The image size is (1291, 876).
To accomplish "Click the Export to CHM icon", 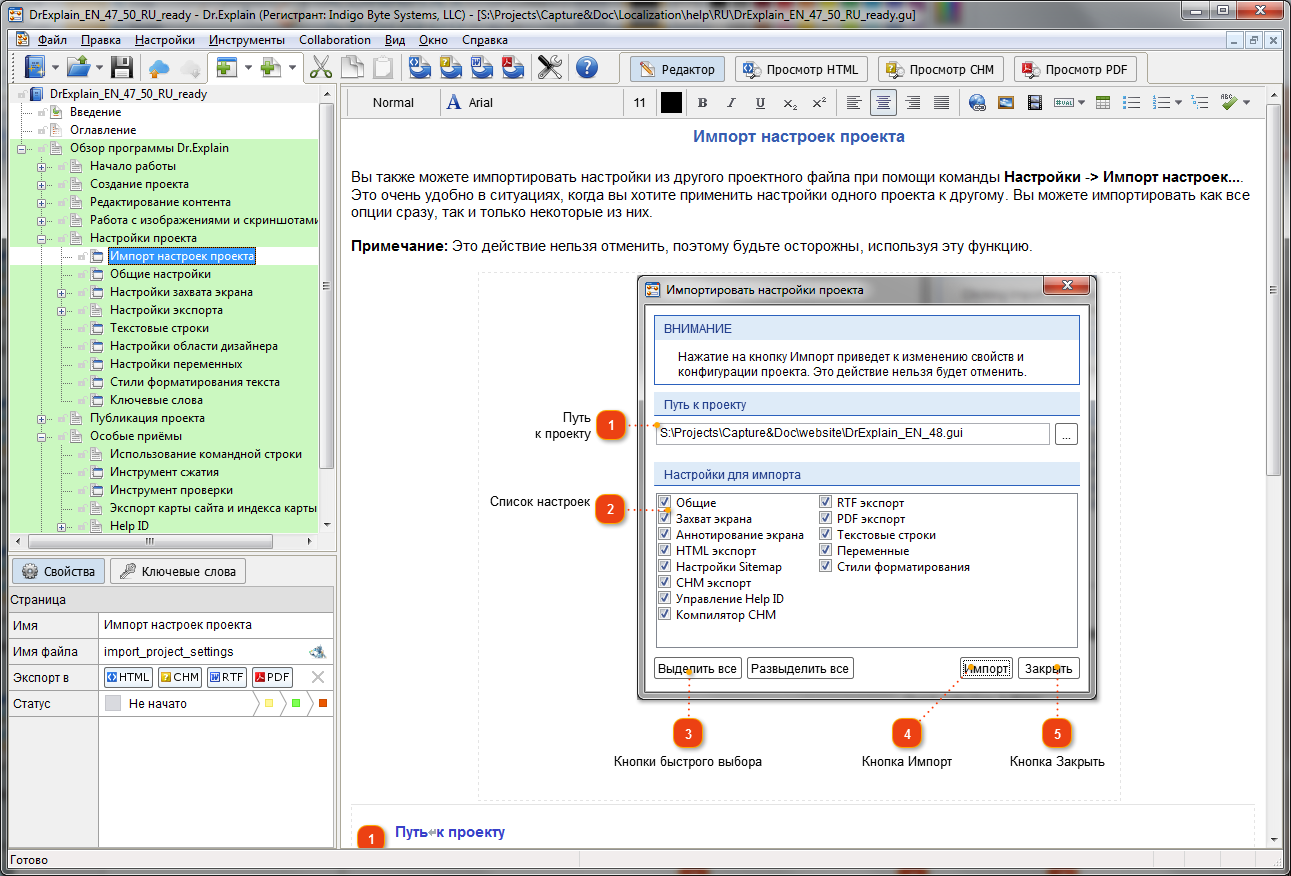I will (x=451, y=68).
